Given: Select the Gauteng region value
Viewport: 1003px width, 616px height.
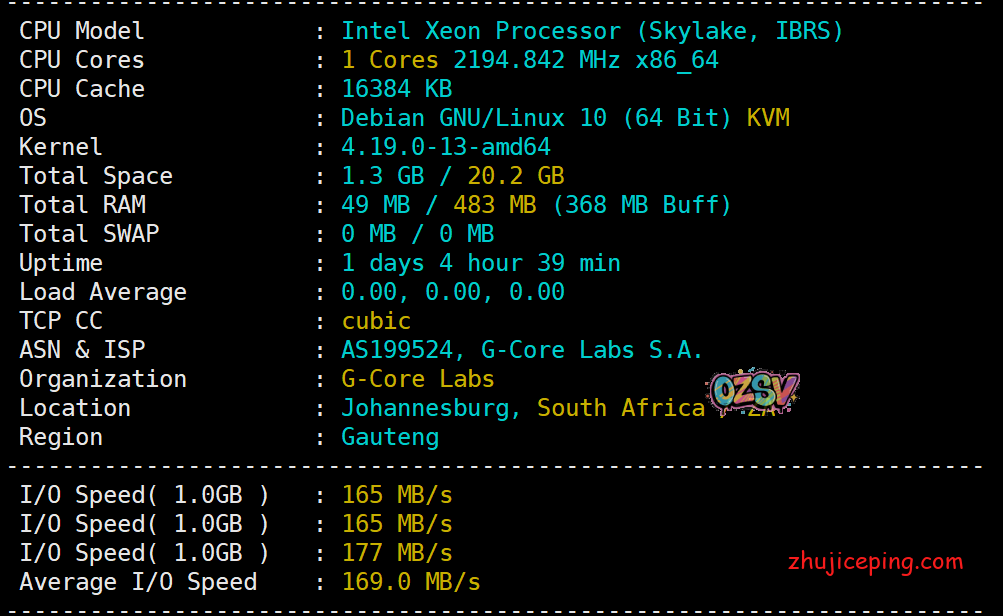Looking at the screenshot, I should (x=390, y=437).
